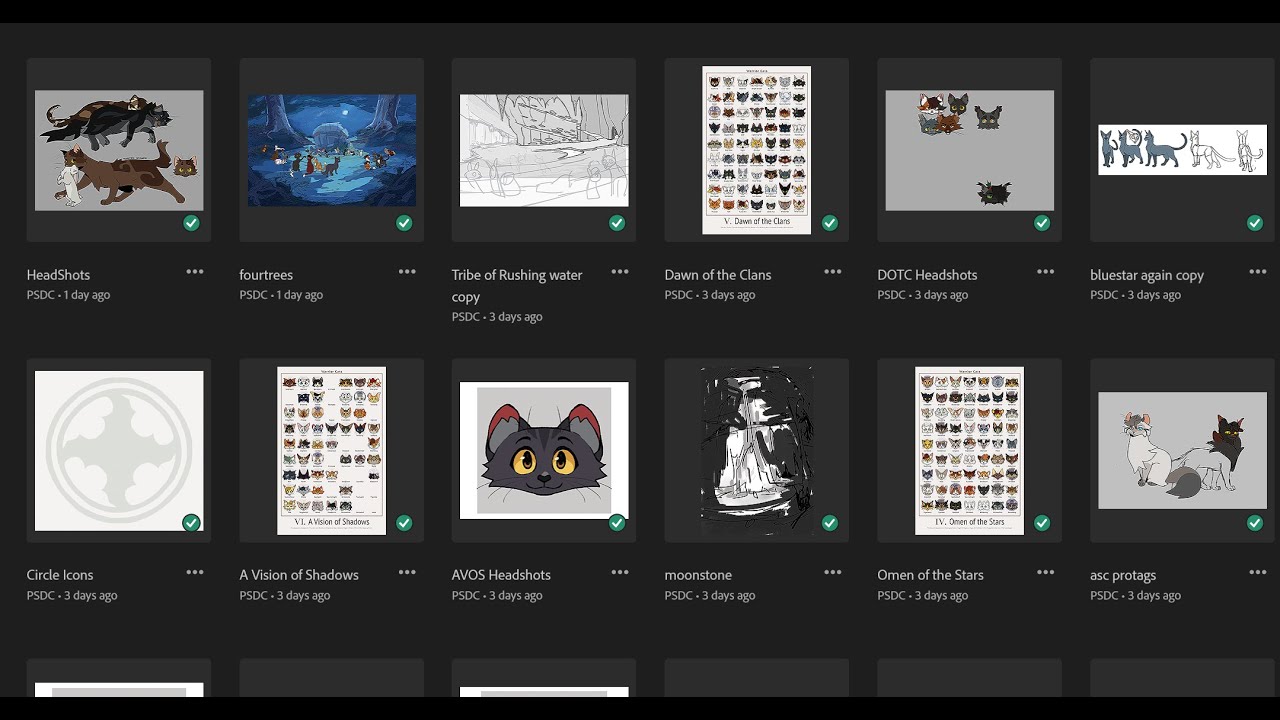Screen dimensions: 1280x720
Task: Click the A Vision of Shadows file name
Action: click(299, 575)
